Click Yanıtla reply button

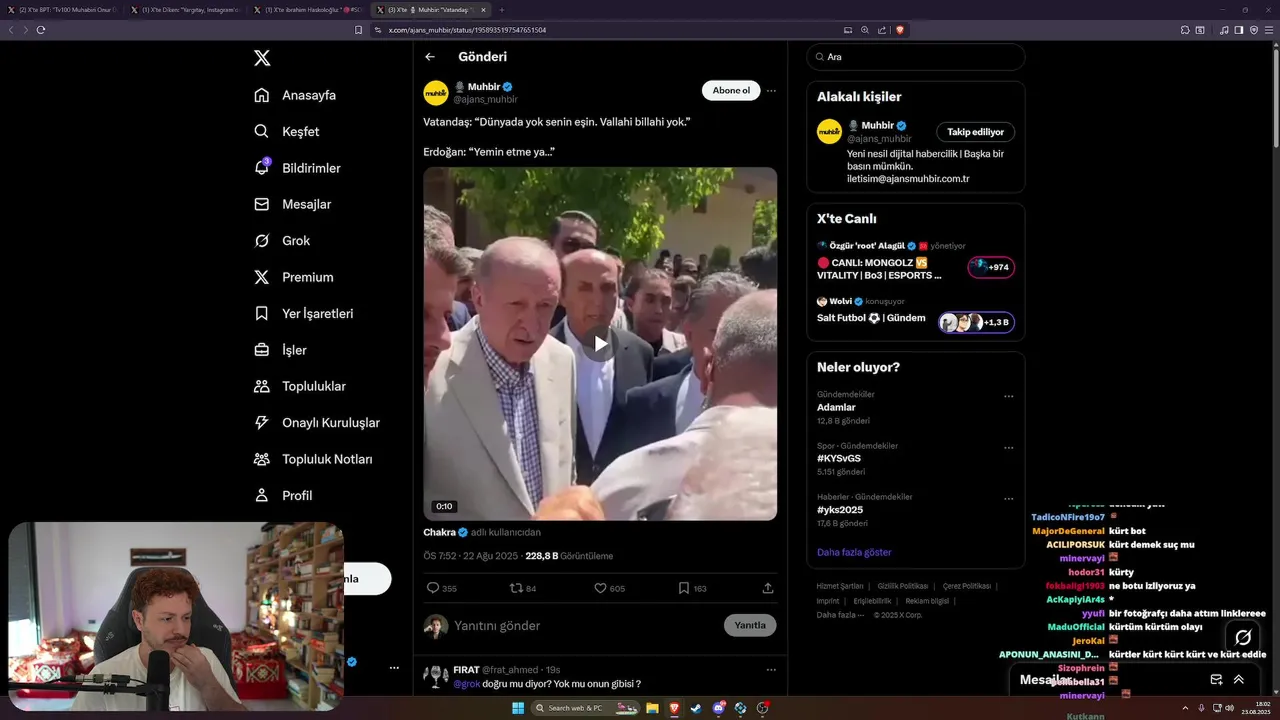(750, 625)
